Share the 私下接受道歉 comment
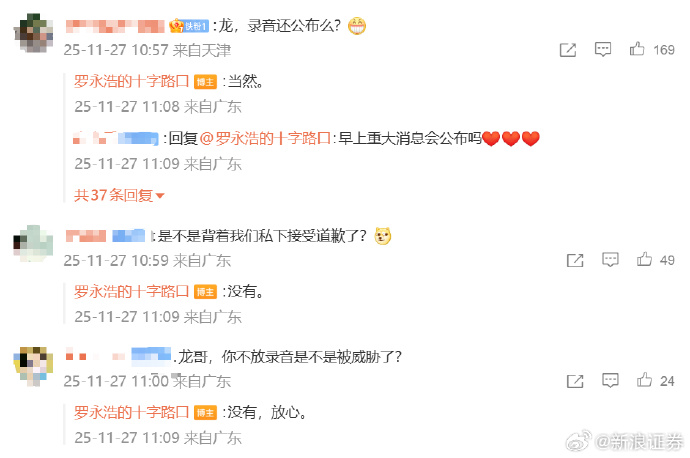This screenshot has height=458, width=690. coord(575,260)
